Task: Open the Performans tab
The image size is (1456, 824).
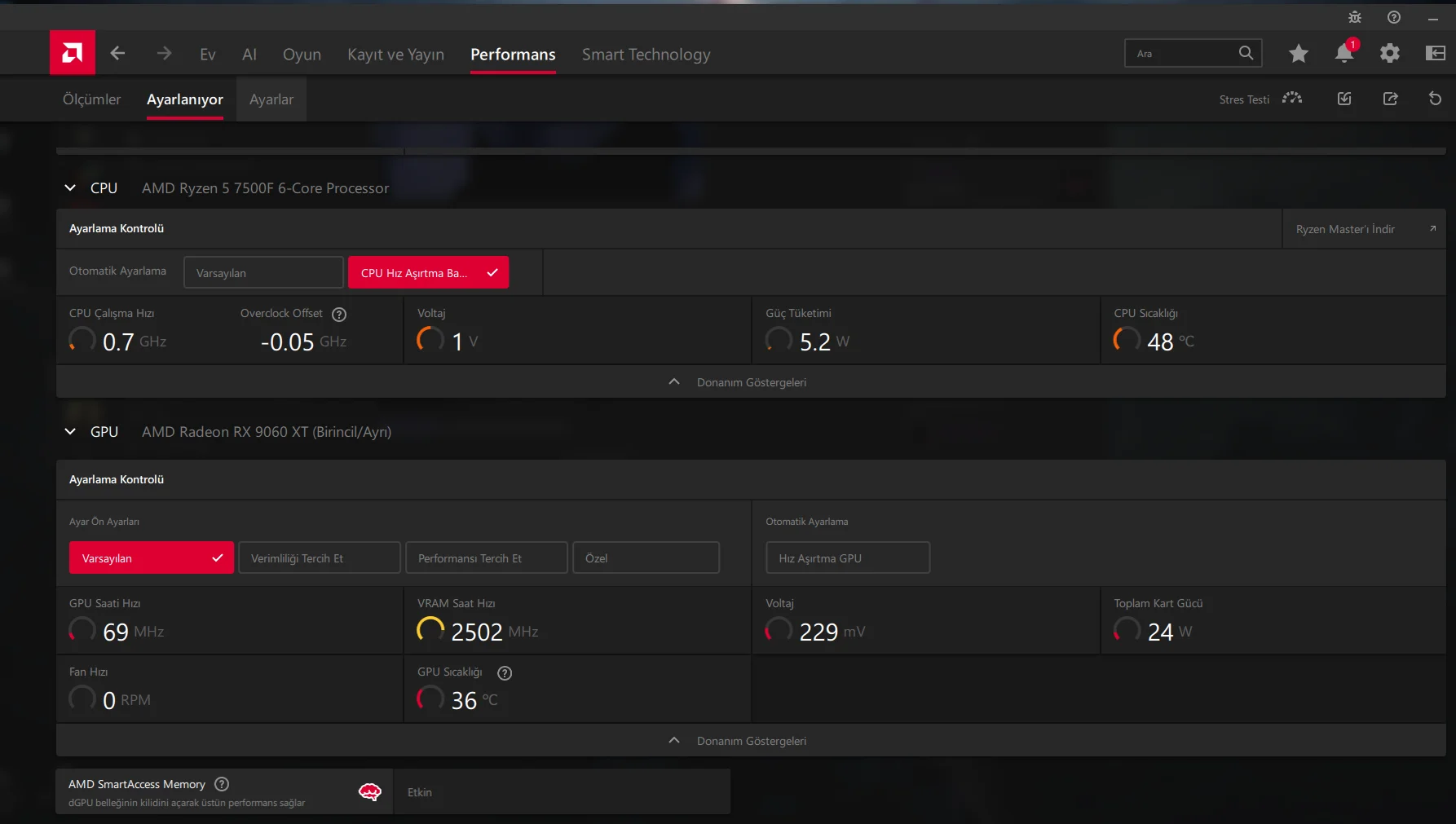Action: 513,55
